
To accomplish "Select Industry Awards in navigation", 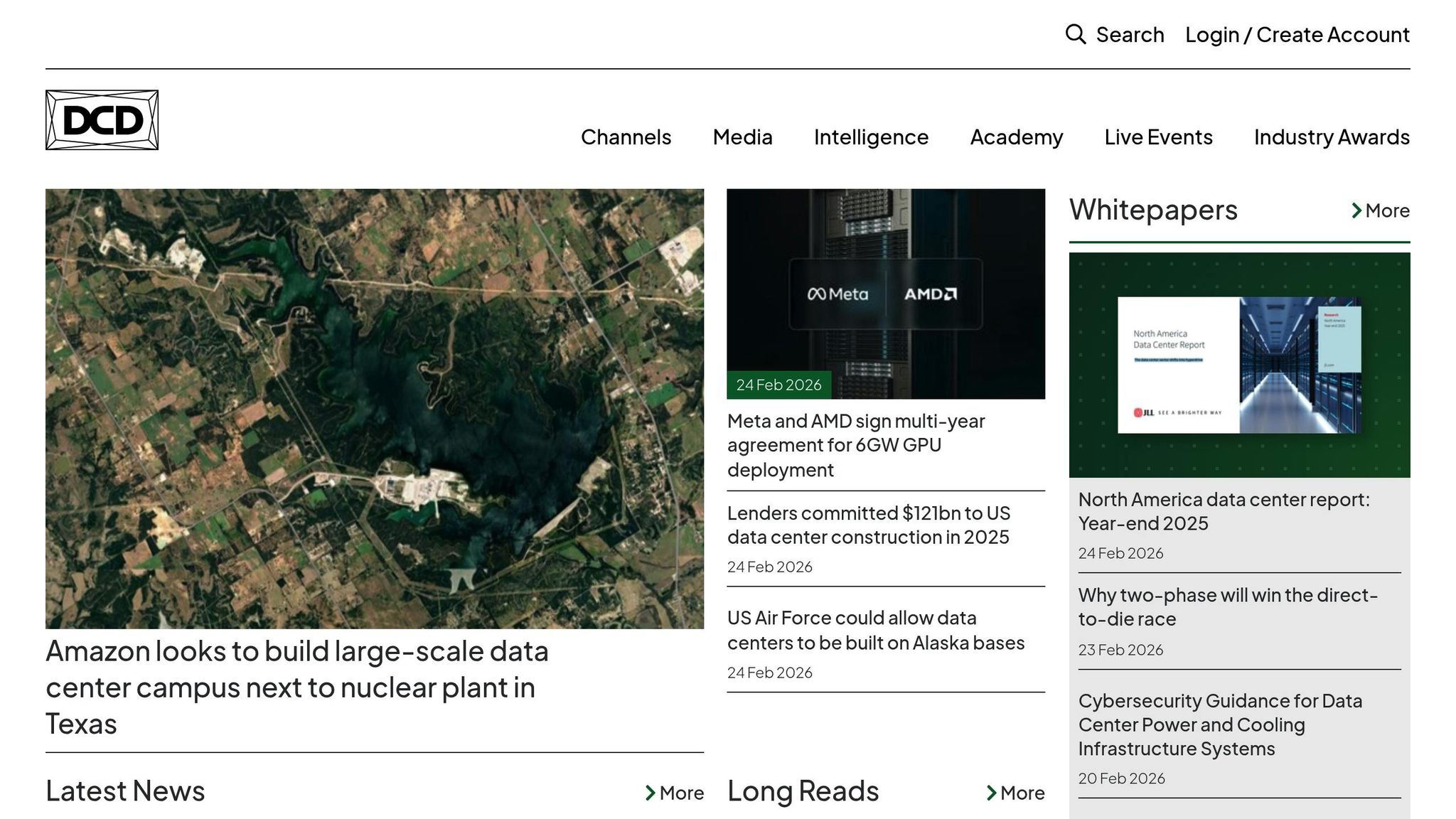I will [x=1331, y=136].
